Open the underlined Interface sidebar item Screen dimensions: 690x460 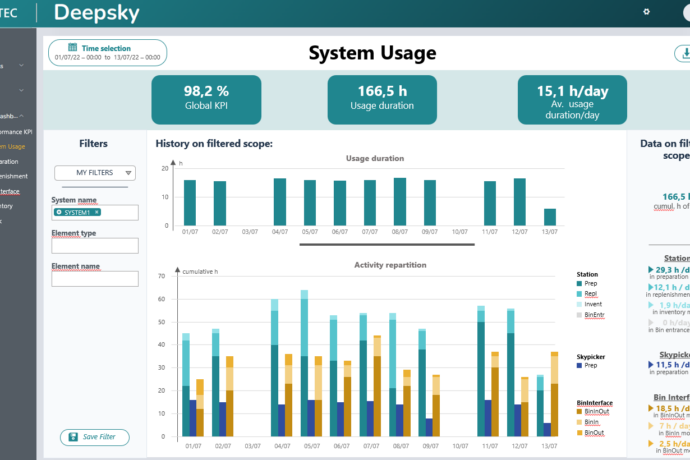tap(10, 191)
